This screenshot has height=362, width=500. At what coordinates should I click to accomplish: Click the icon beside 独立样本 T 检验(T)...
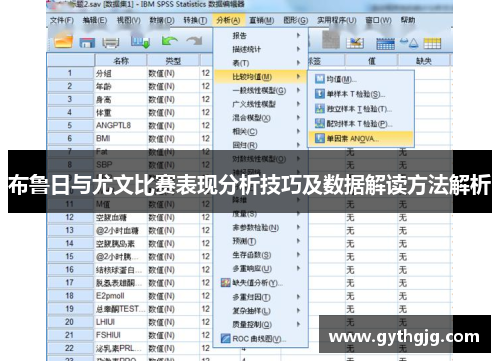[x=320, y=109]
